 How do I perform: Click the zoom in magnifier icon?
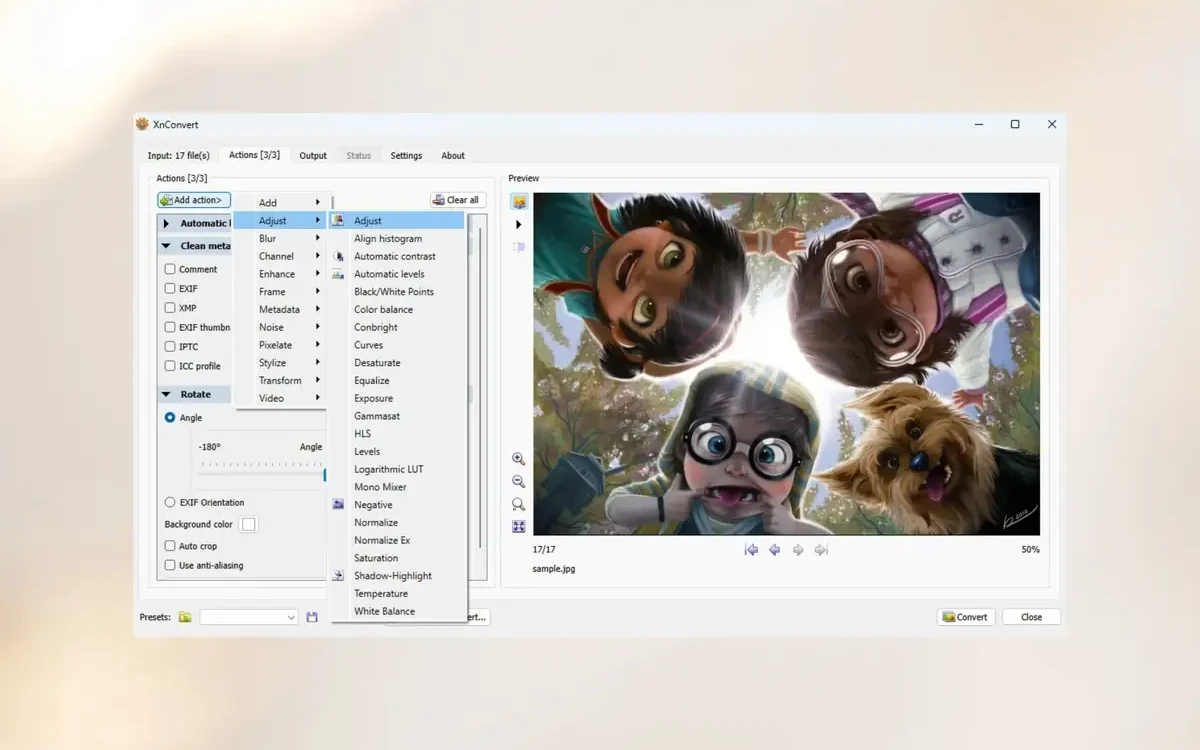coord(518,459)
